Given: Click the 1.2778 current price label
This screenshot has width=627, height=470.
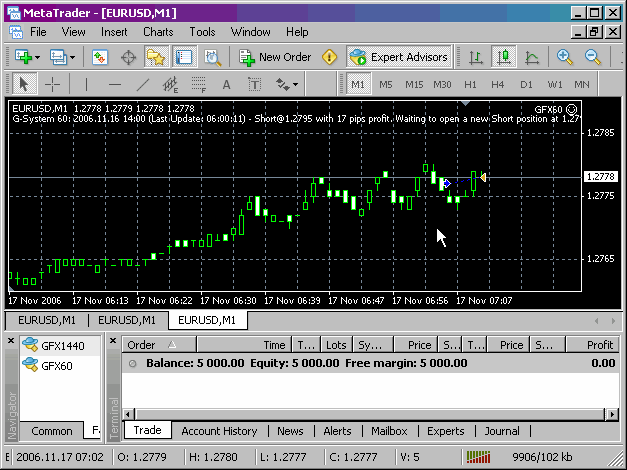Looking at the screenshot, I should (x=601, y=177).
